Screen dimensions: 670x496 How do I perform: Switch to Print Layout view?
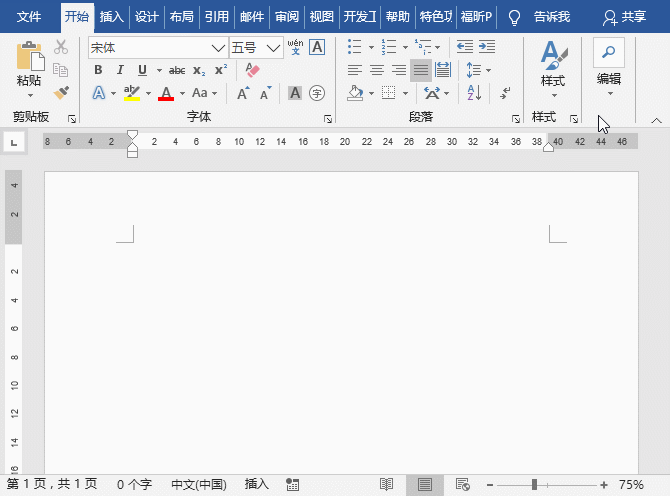[425, 484]
